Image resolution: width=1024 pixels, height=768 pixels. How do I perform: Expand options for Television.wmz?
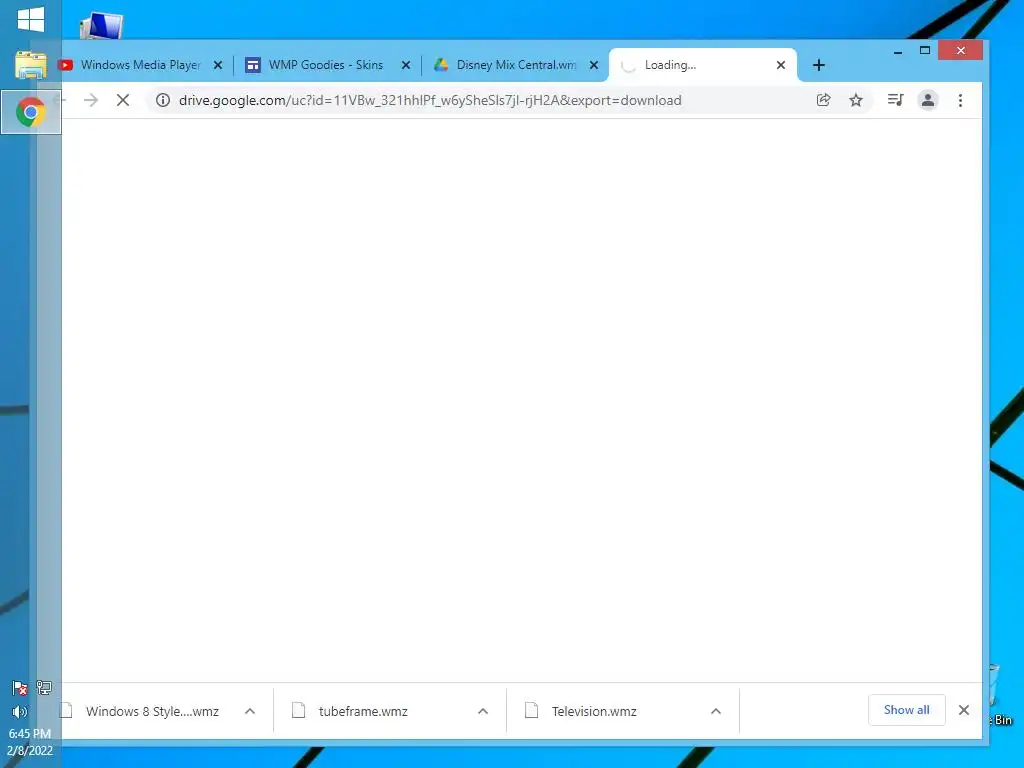click(716, 711)
